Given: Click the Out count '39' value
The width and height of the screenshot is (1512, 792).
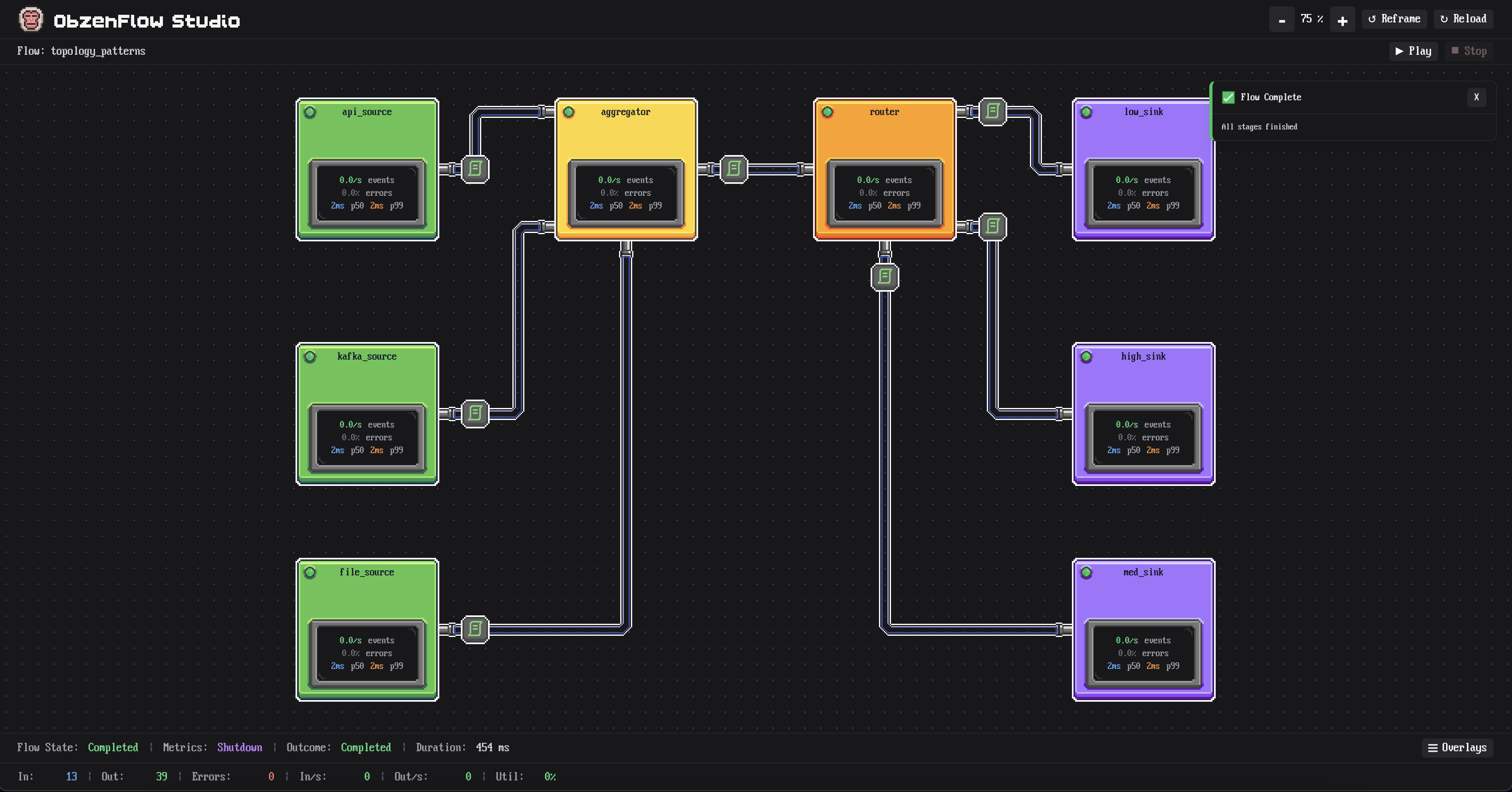Looking at the screenshot, I should pyautogui.click(x=161, y=777).
